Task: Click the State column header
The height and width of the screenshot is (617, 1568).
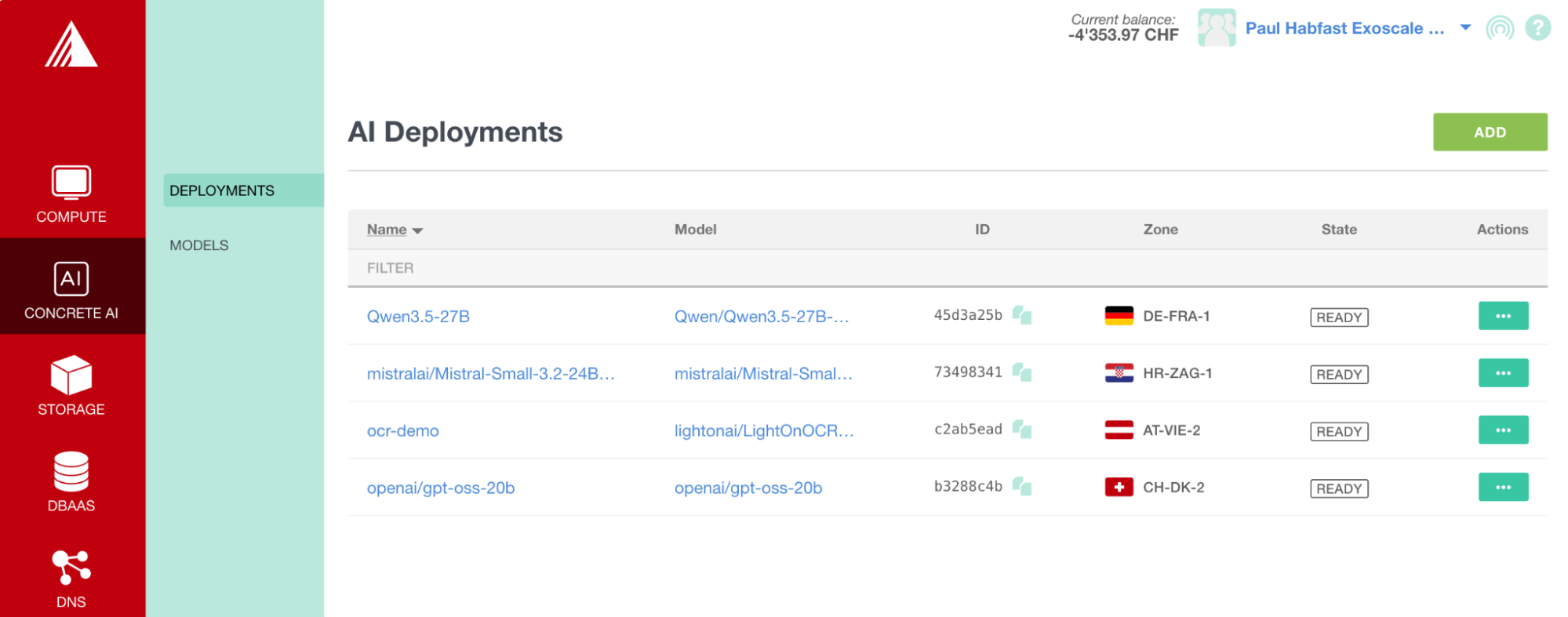Action: tap(1339, 230)
